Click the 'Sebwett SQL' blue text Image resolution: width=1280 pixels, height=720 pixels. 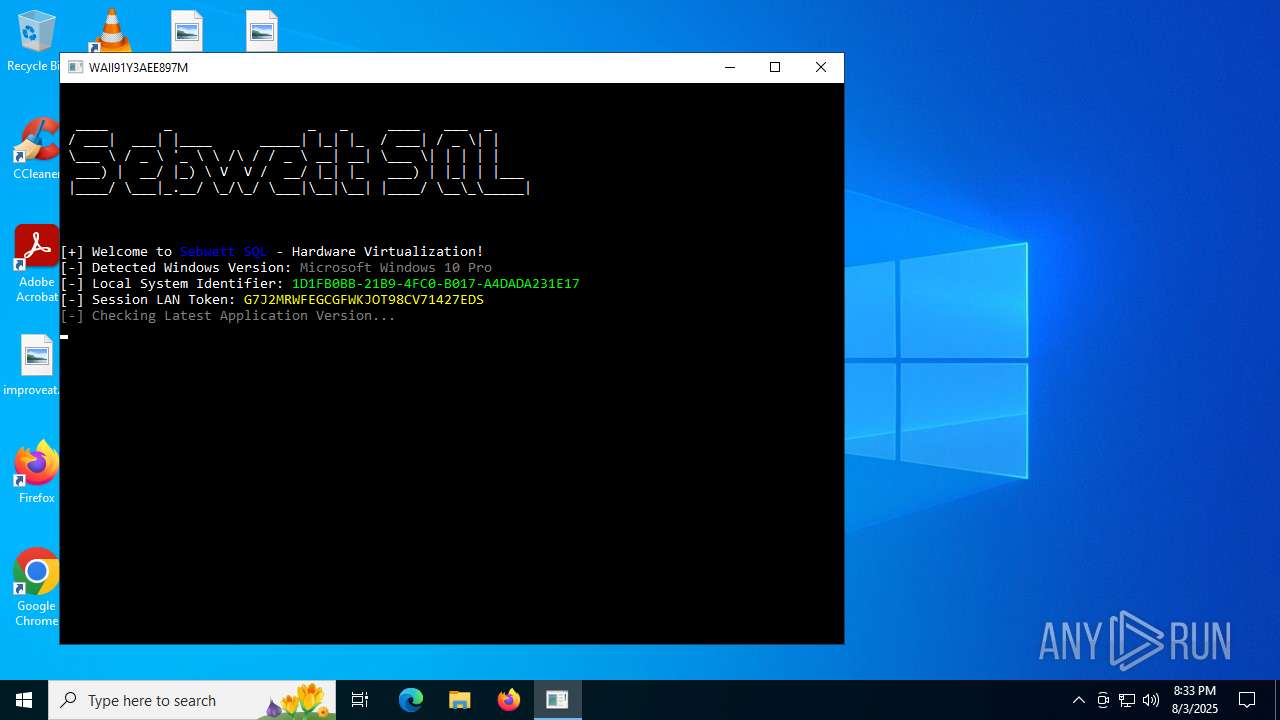click(x=223, y=252)
